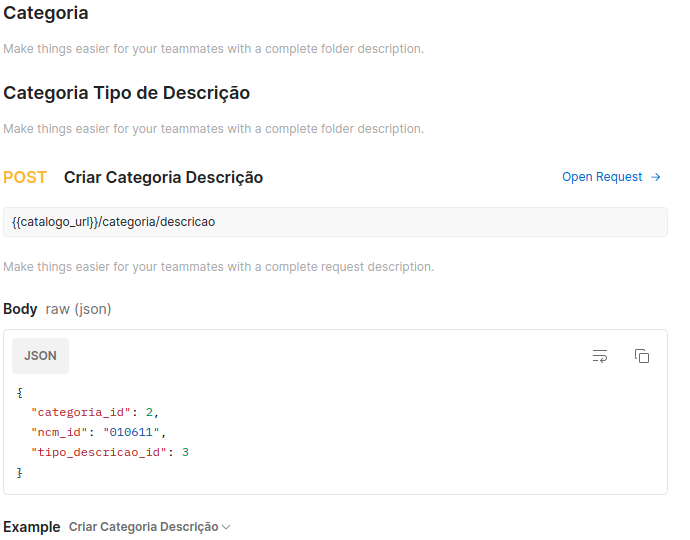Click the Criar Categoria Descrição request title
The image size is (690, 540).
[x=163, y=177]
